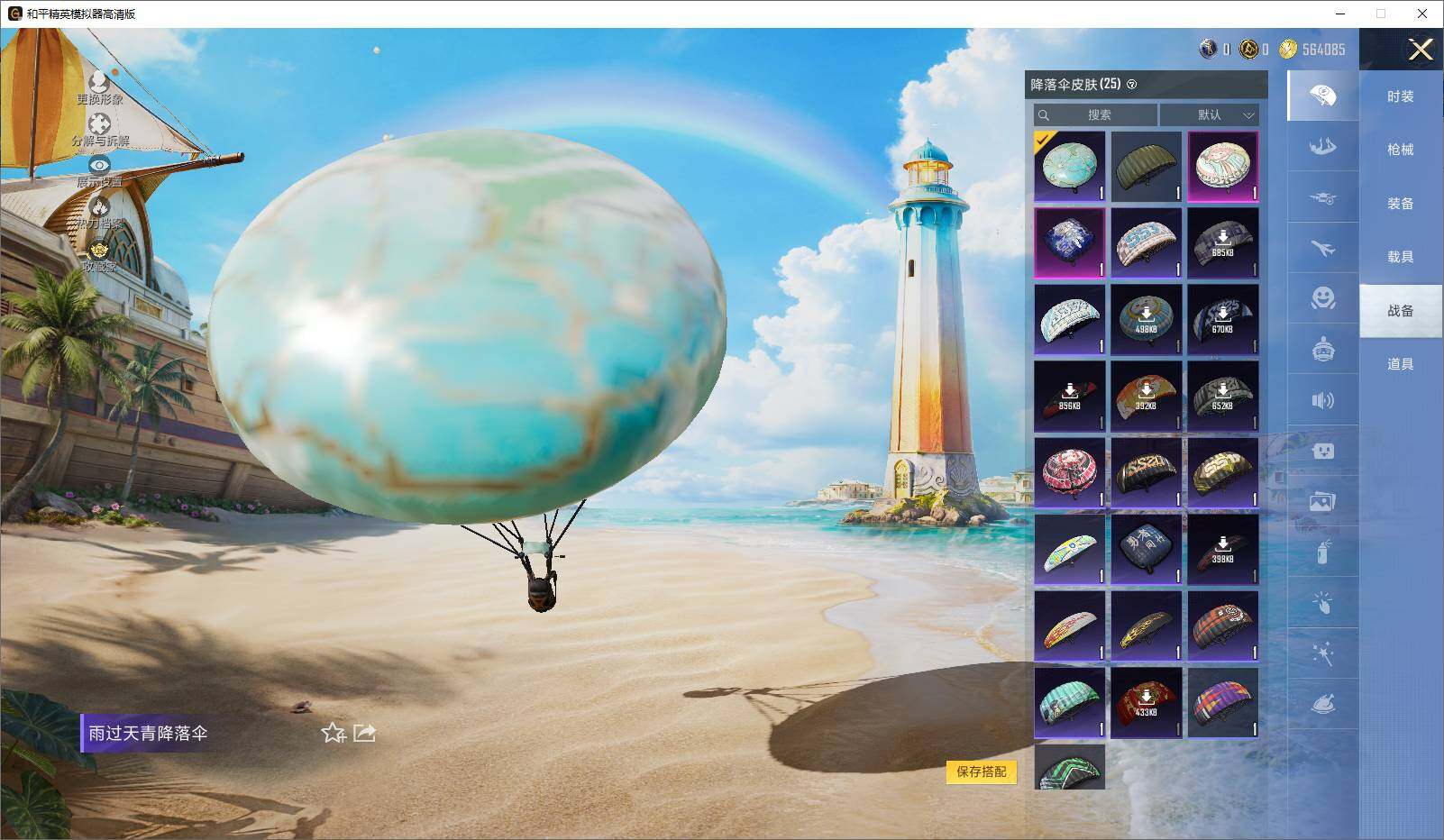Close the inventory with the X button
This screenshot has width=1444, height=840.
pyautogui.click(x=1421, y=50)
